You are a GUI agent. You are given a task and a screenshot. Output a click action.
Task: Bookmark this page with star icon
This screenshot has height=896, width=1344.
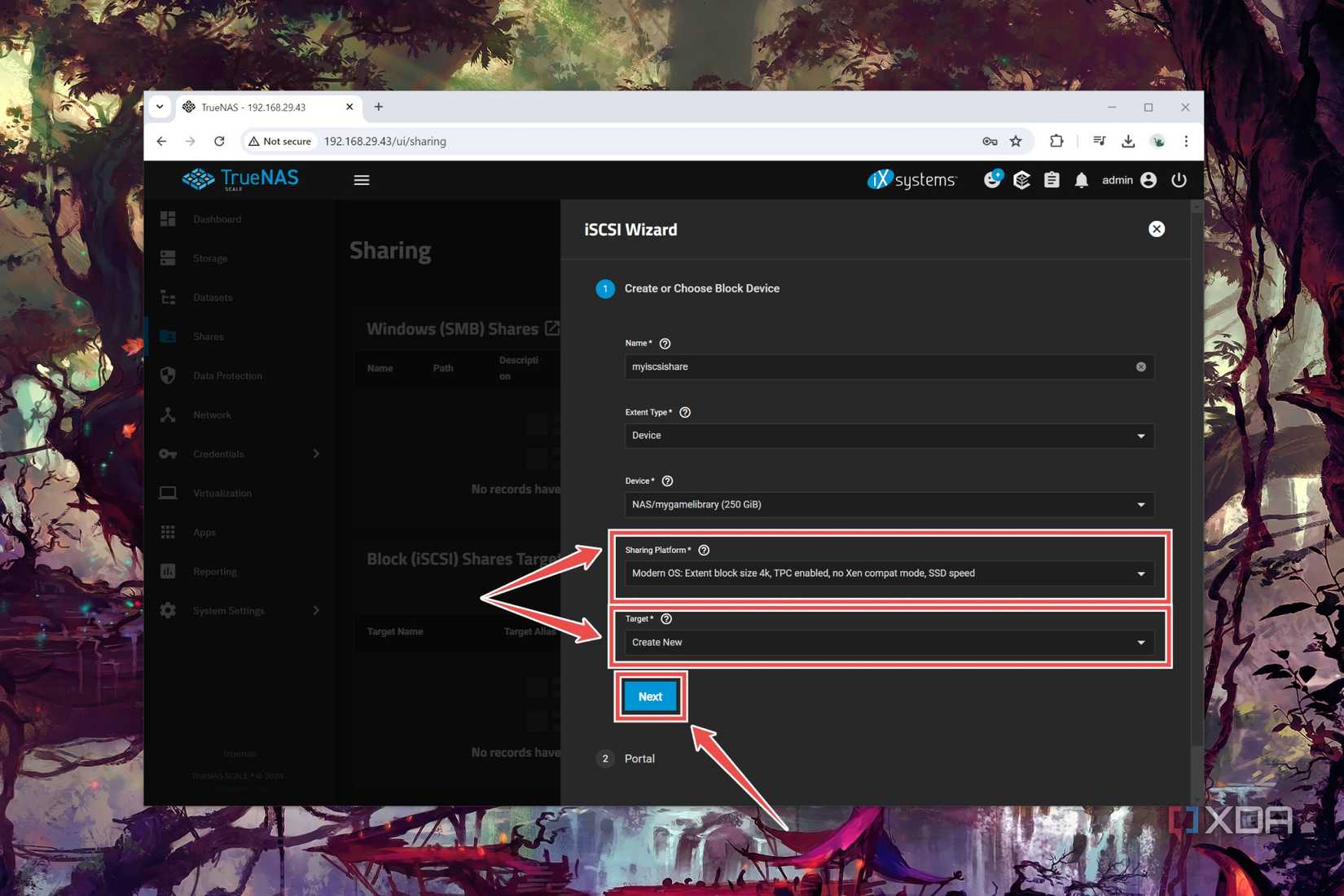click(1016, 141)
